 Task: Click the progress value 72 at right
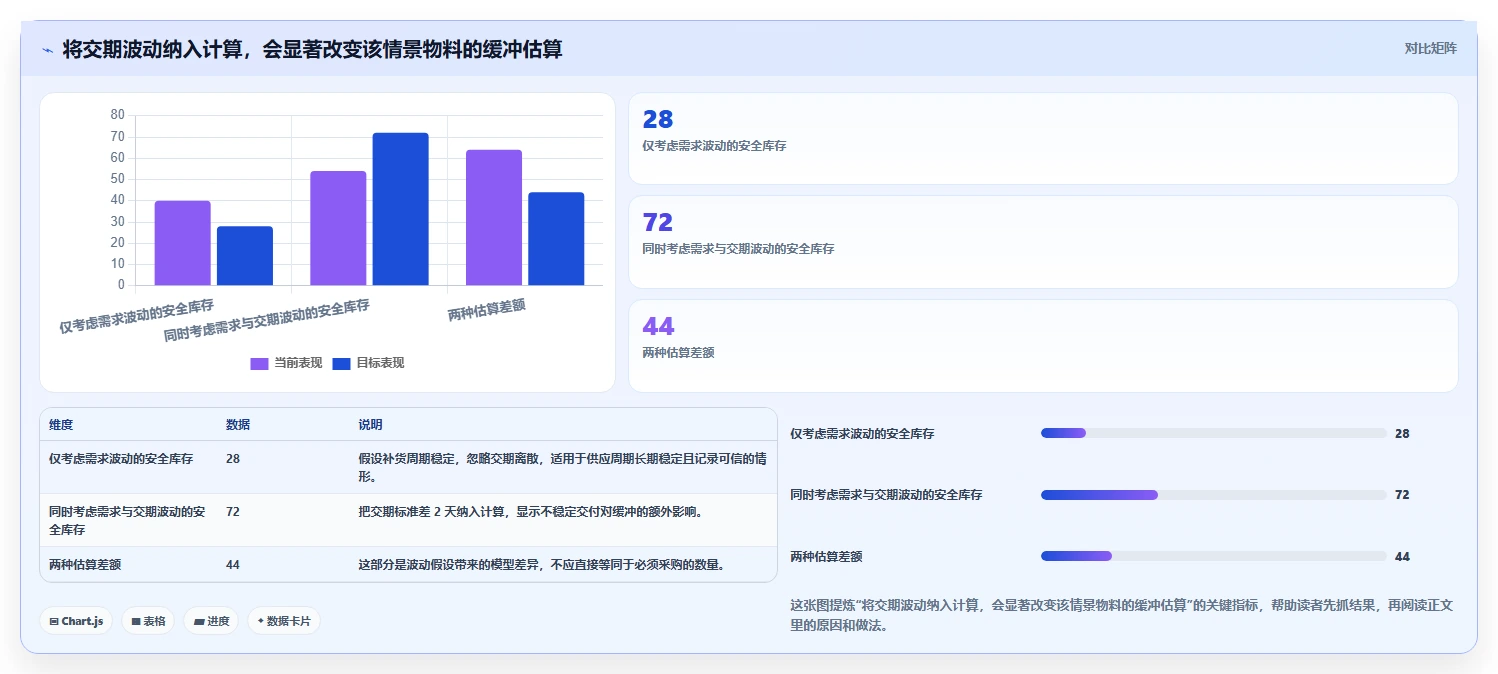[1402, 495]
